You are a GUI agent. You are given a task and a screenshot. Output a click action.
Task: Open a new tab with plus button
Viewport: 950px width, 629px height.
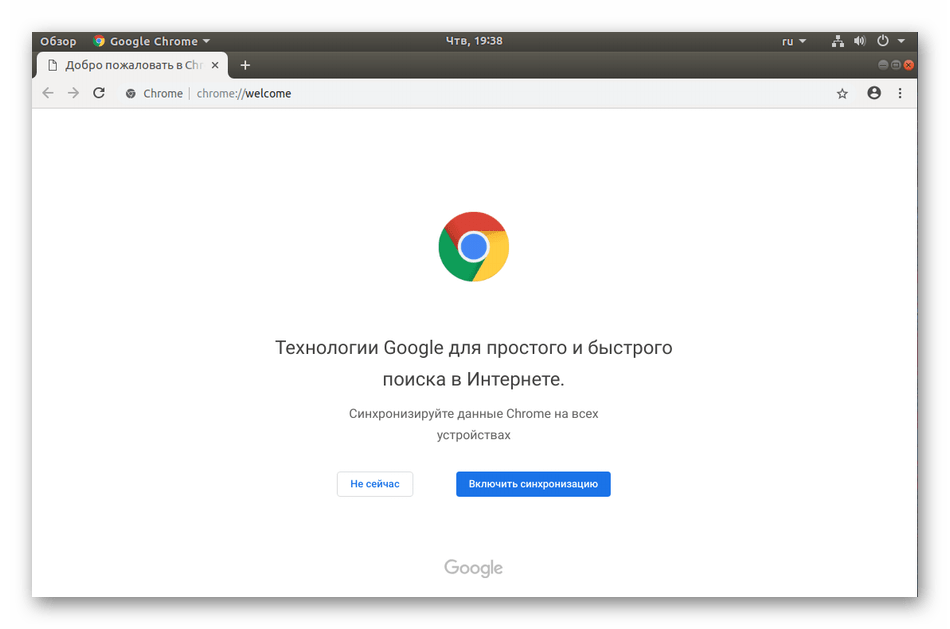(x=245, y=65)
